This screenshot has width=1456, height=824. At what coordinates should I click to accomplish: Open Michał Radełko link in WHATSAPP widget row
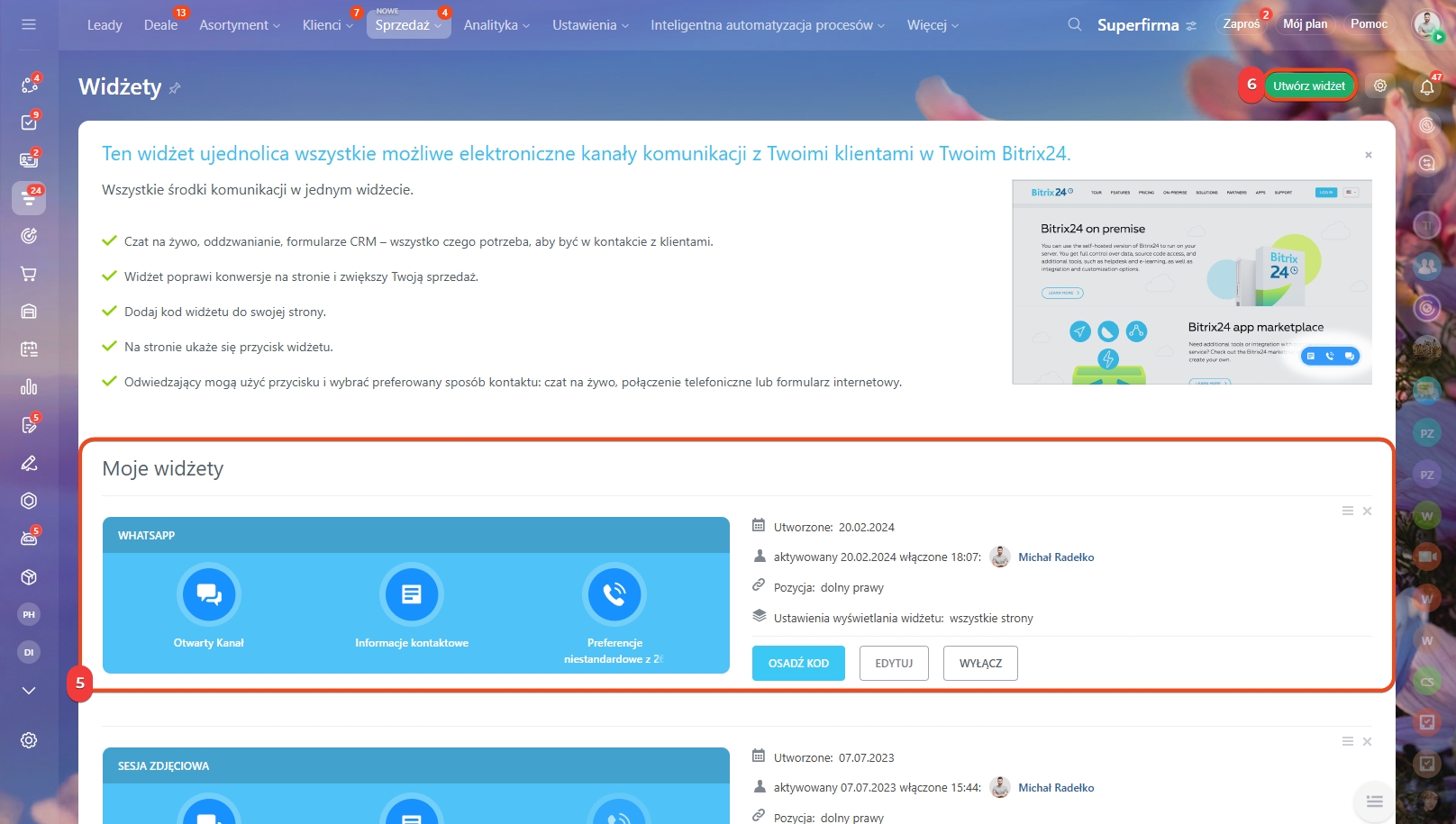(1056, 557)
